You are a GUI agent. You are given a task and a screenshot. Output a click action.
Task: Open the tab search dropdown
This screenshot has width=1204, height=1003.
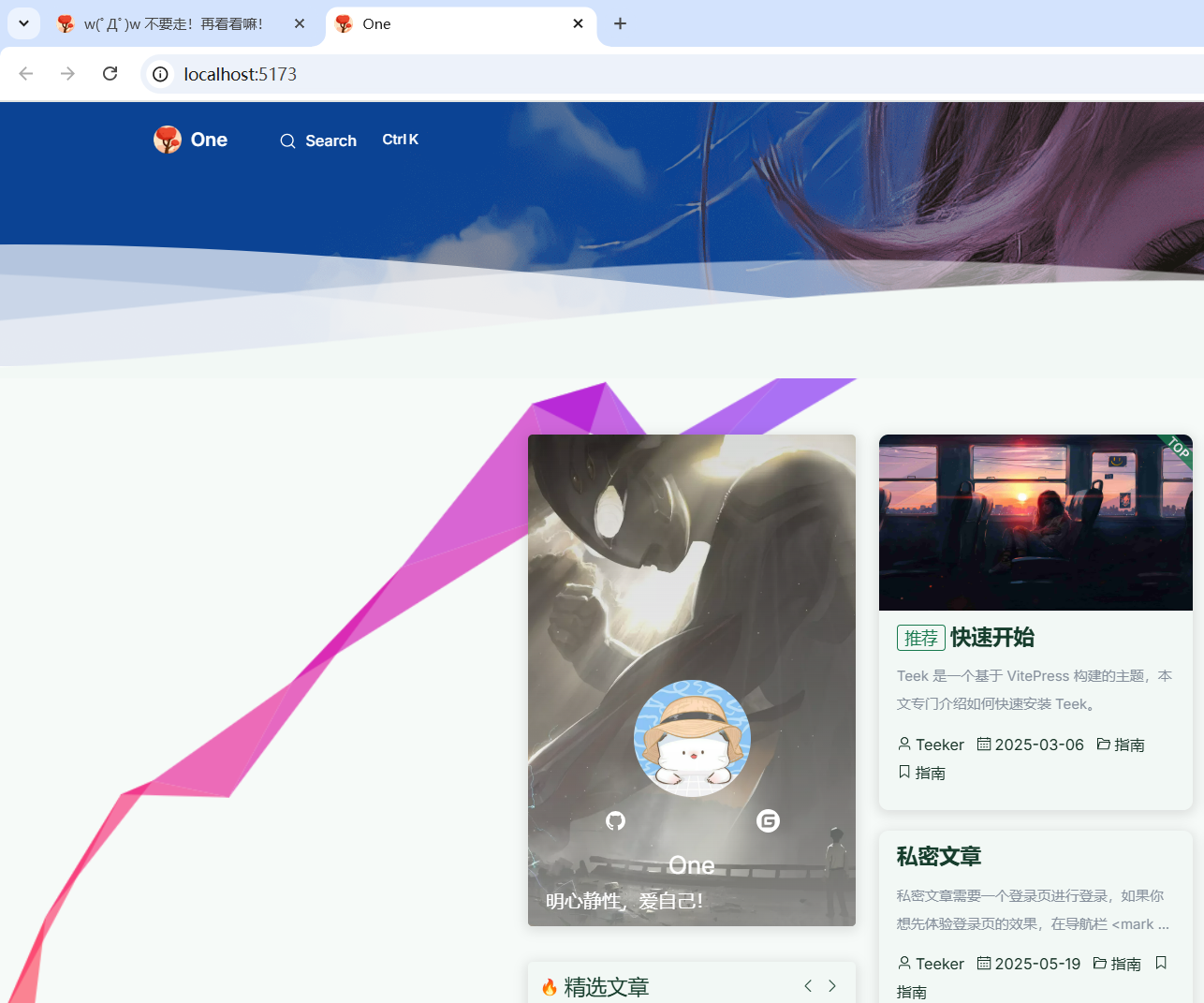pyautogui.click(x=23, y=23)
